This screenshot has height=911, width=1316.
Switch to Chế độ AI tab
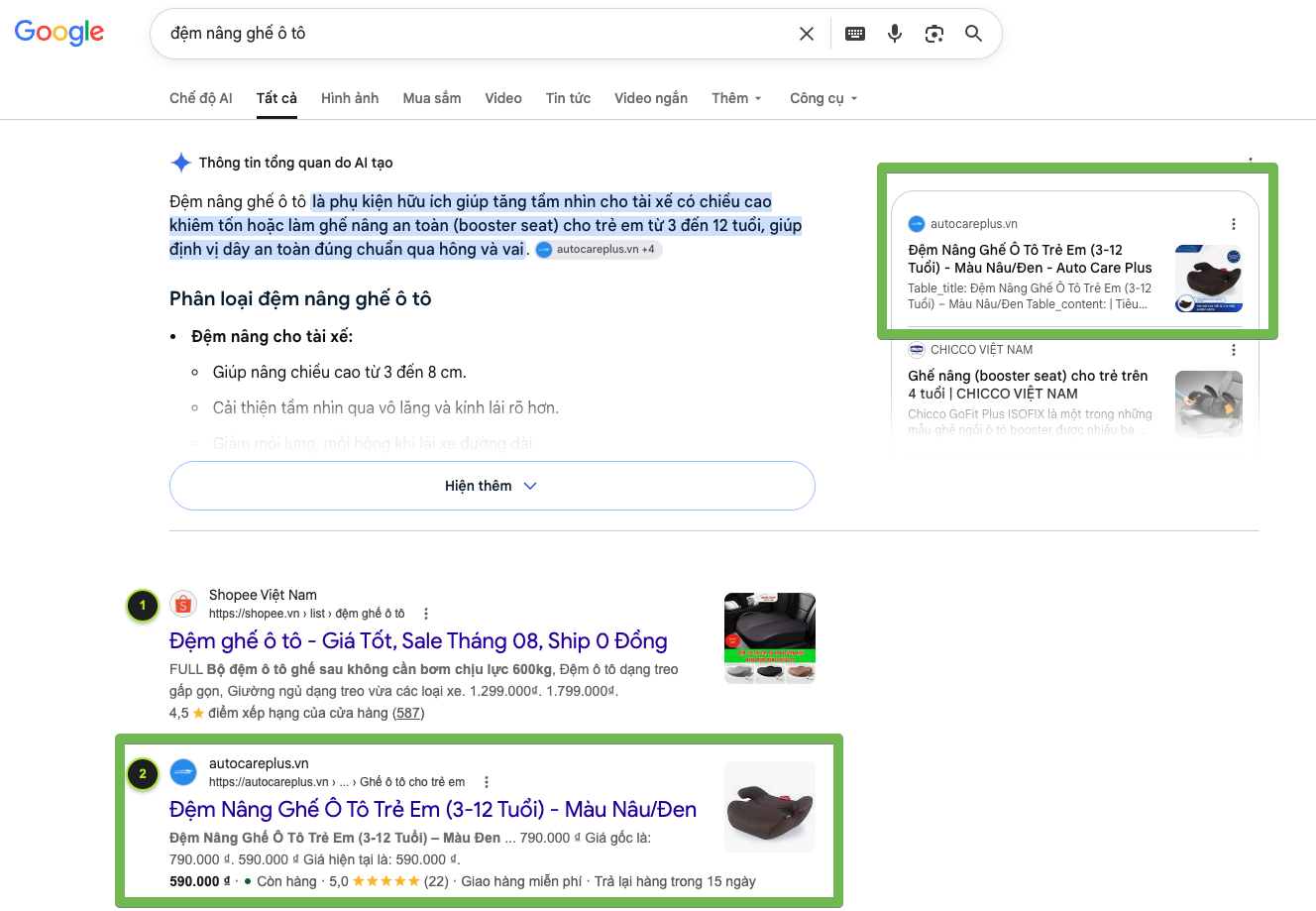click(x=201, y=98)
